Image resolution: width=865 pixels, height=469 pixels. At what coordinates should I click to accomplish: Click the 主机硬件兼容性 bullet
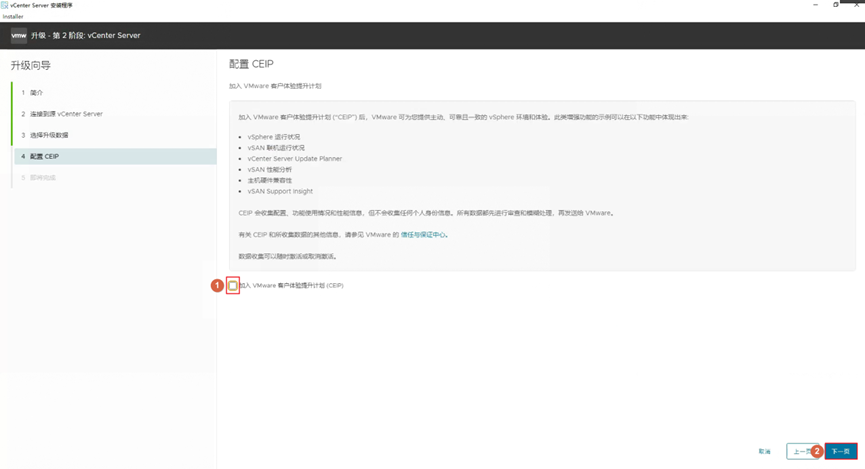270,180
